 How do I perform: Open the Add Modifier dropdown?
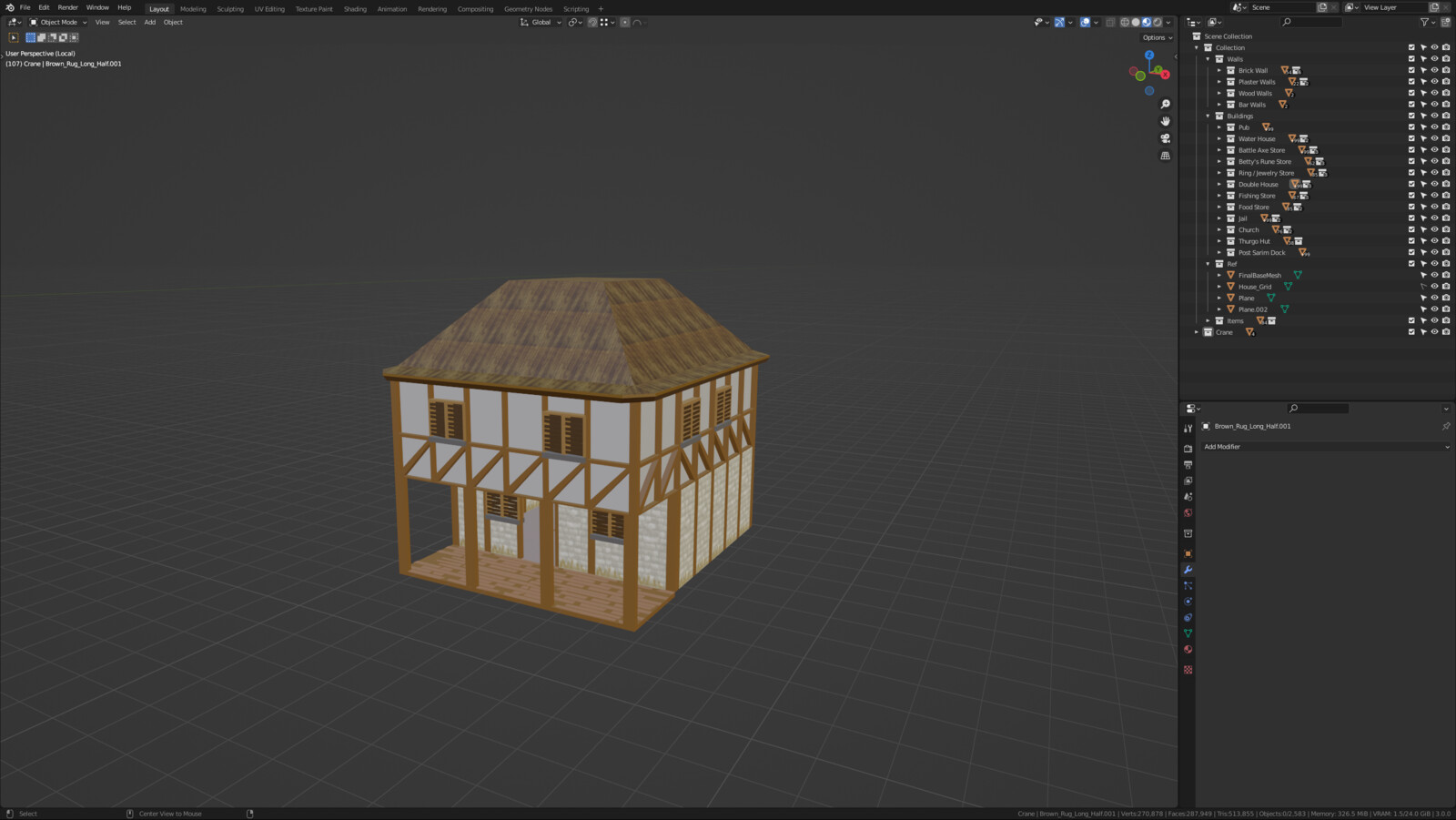(x=1326, y=447)
